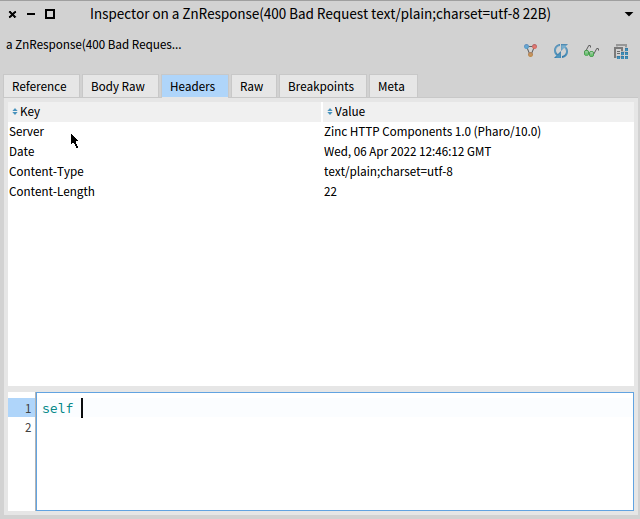Click line number 1 in the gutter
Image resolution: width=640 pixels, height=519 pixels.
[28, 408]
